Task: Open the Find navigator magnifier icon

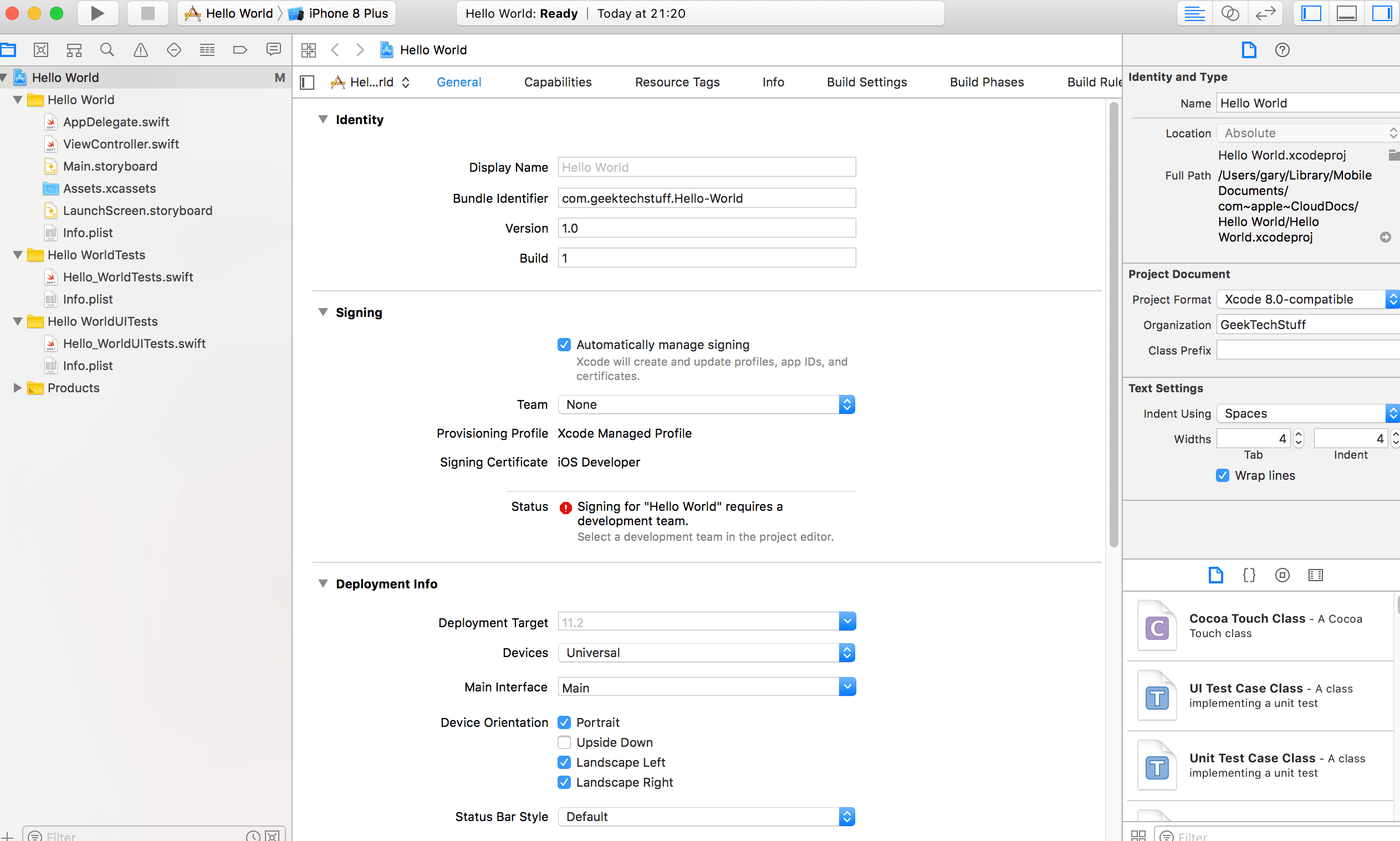Action: click(x=106, y=50)
